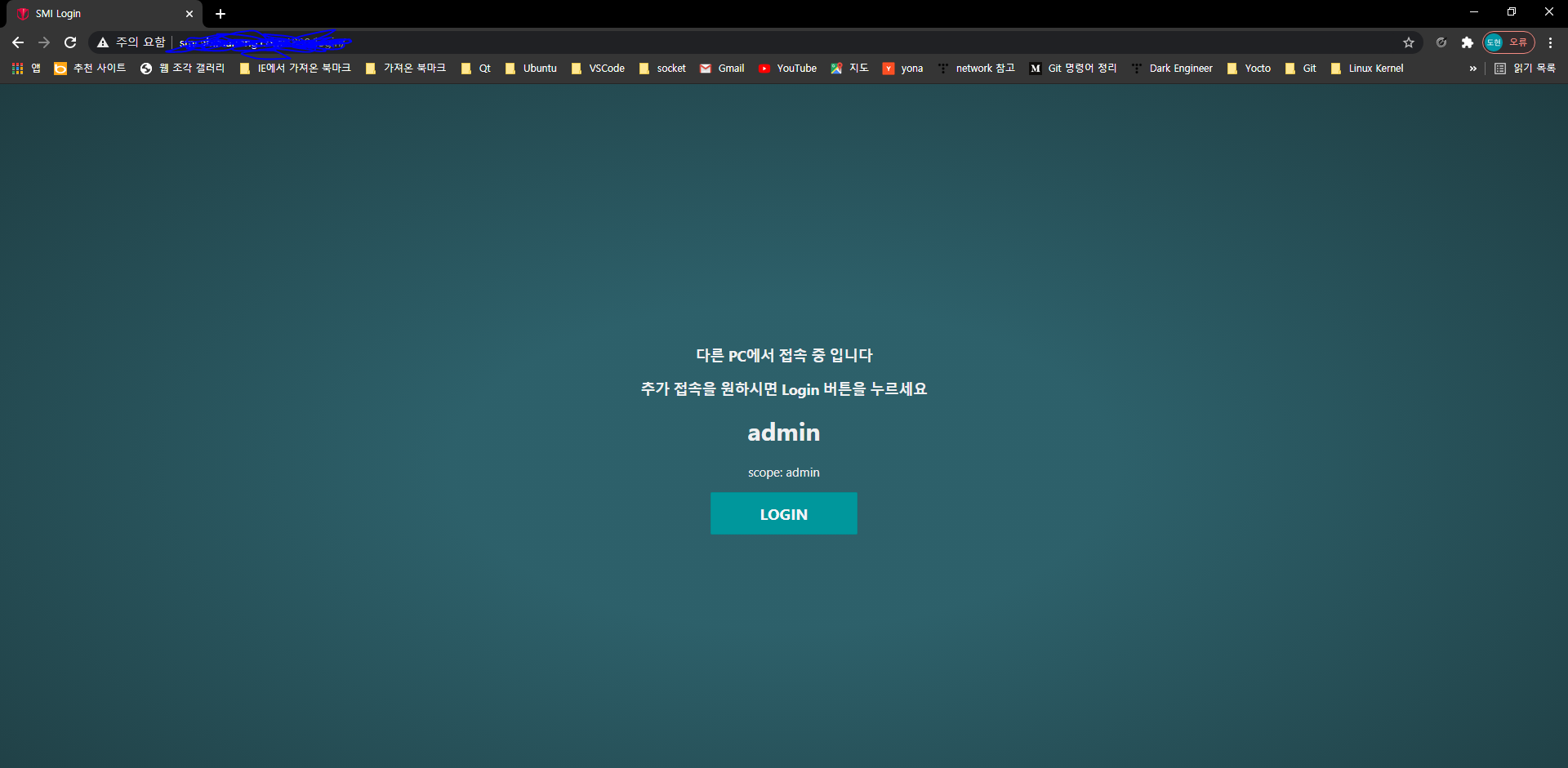The height and width of the screenshot is (768, 1568).
Task: Click the profile error avatar button
Action: click(x=1508, y=42)
